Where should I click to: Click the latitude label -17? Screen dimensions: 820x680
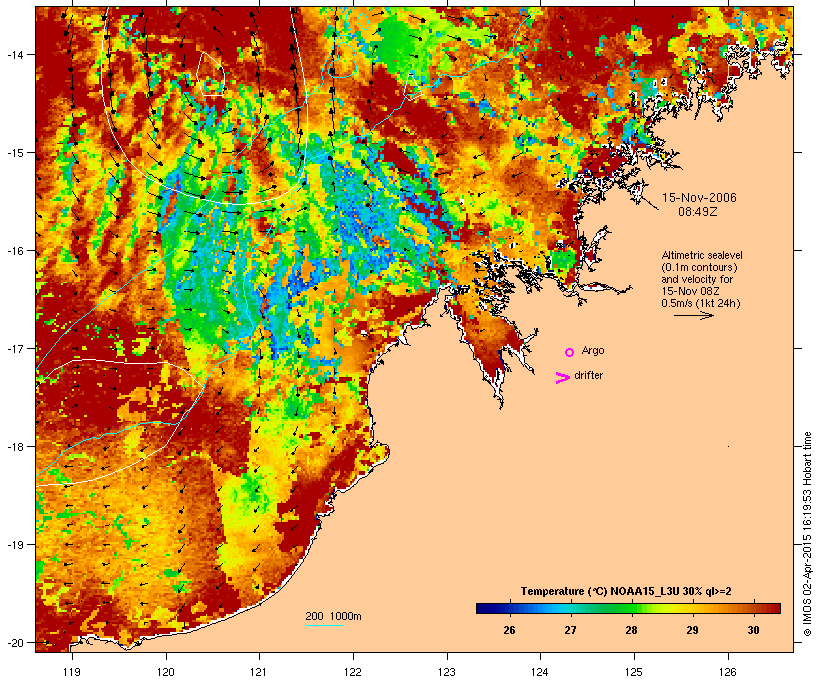click(x=14, y=348)
